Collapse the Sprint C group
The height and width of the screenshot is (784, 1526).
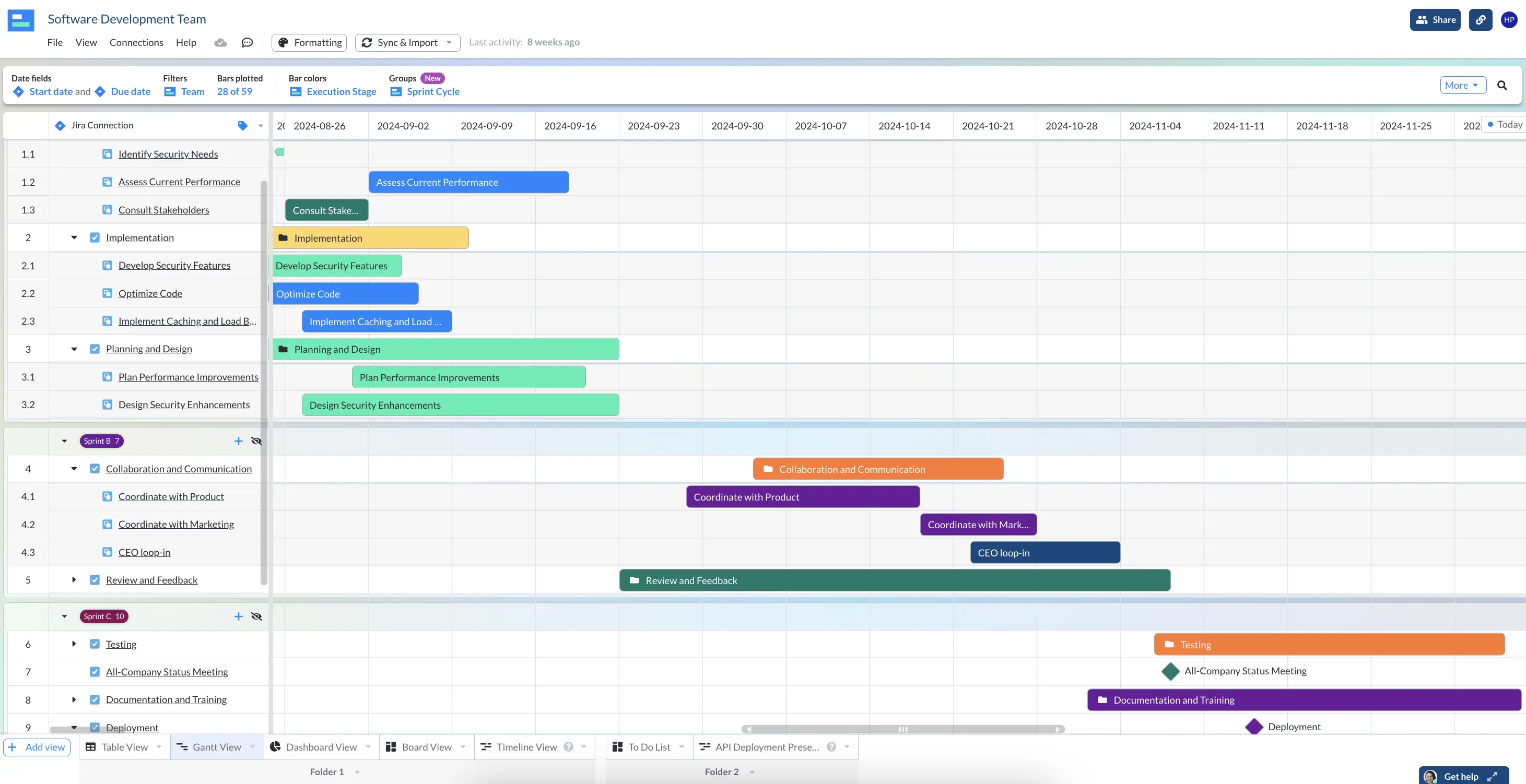click(65, 616)
